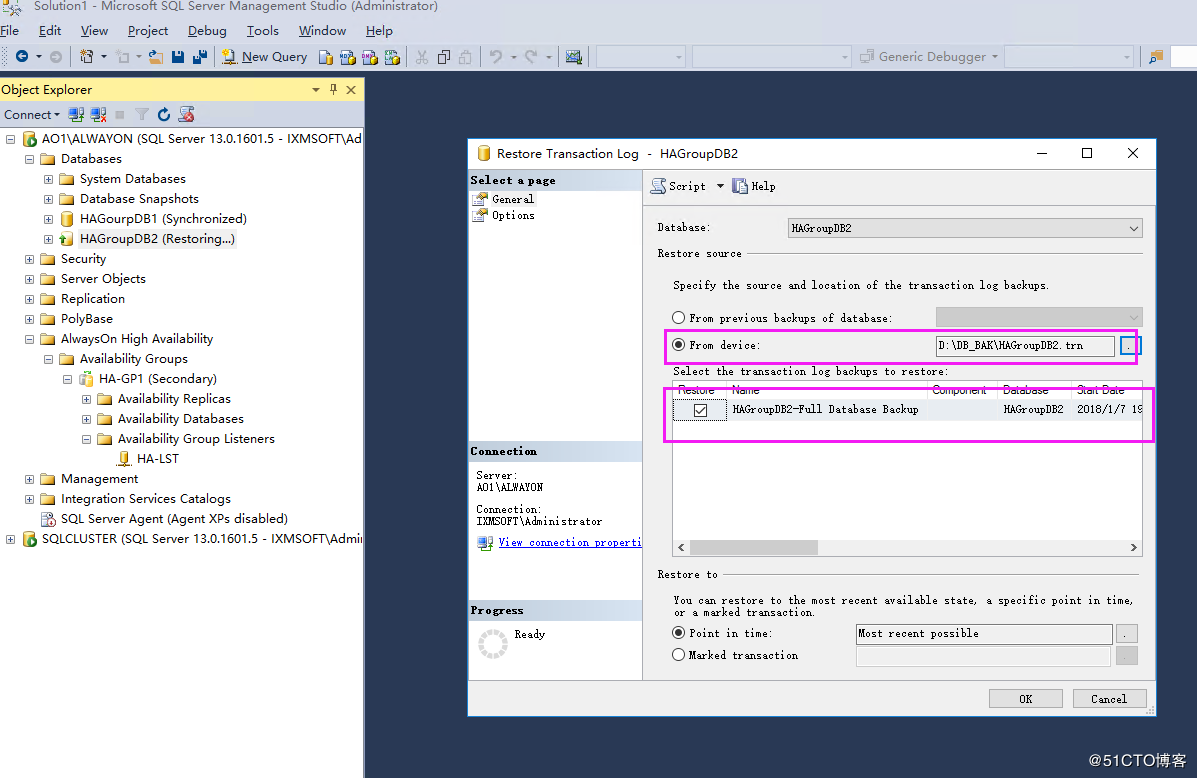Click the Cancel button

[x=1109, y=698]
